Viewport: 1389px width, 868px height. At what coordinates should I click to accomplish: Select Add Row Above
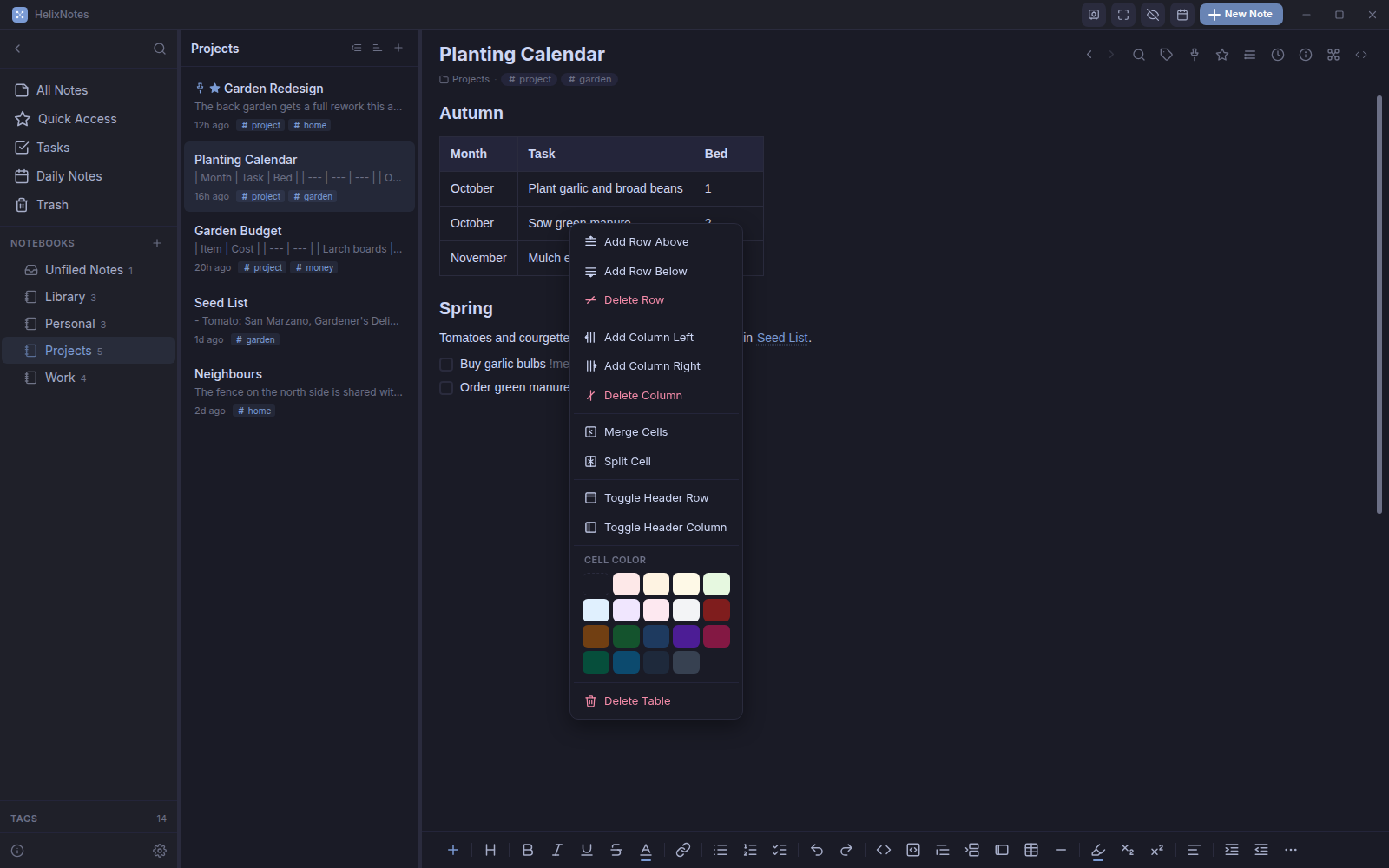pyautogui.click(x=656, y=242)
